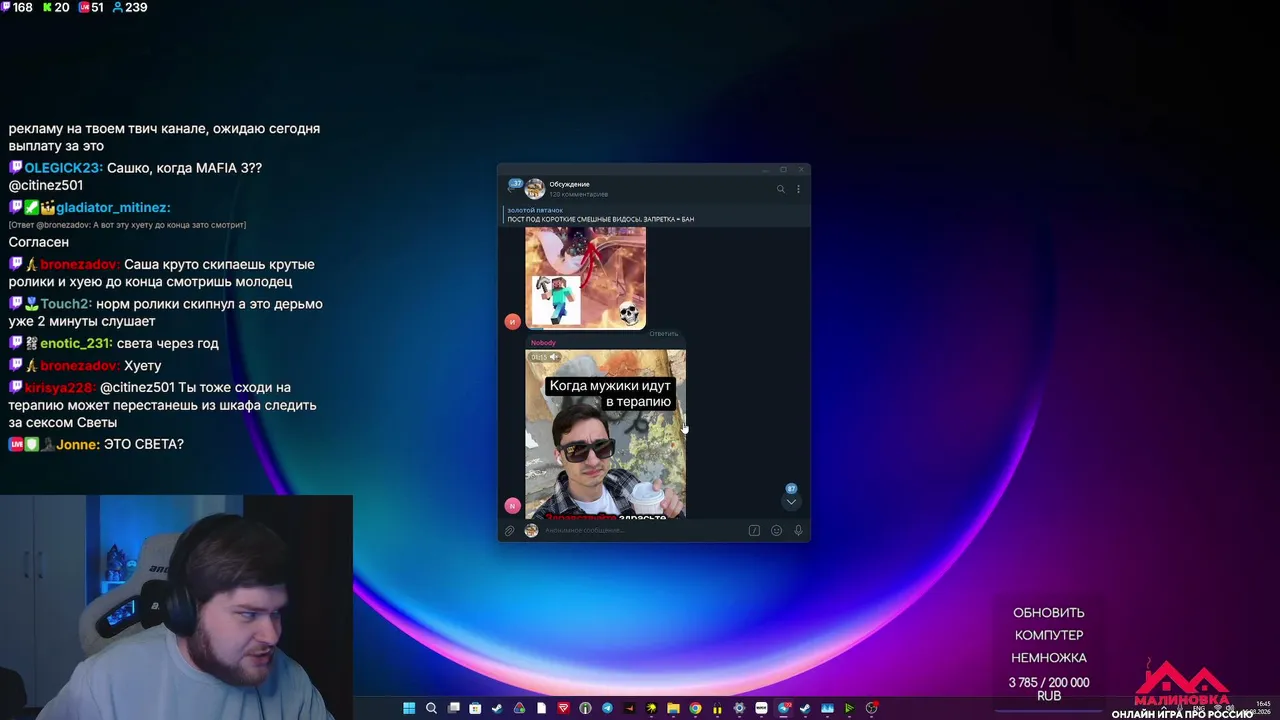Screen dimensions: 1280x720
Task: Open the pinned message about short funny videos
Action: click(655, 215)
